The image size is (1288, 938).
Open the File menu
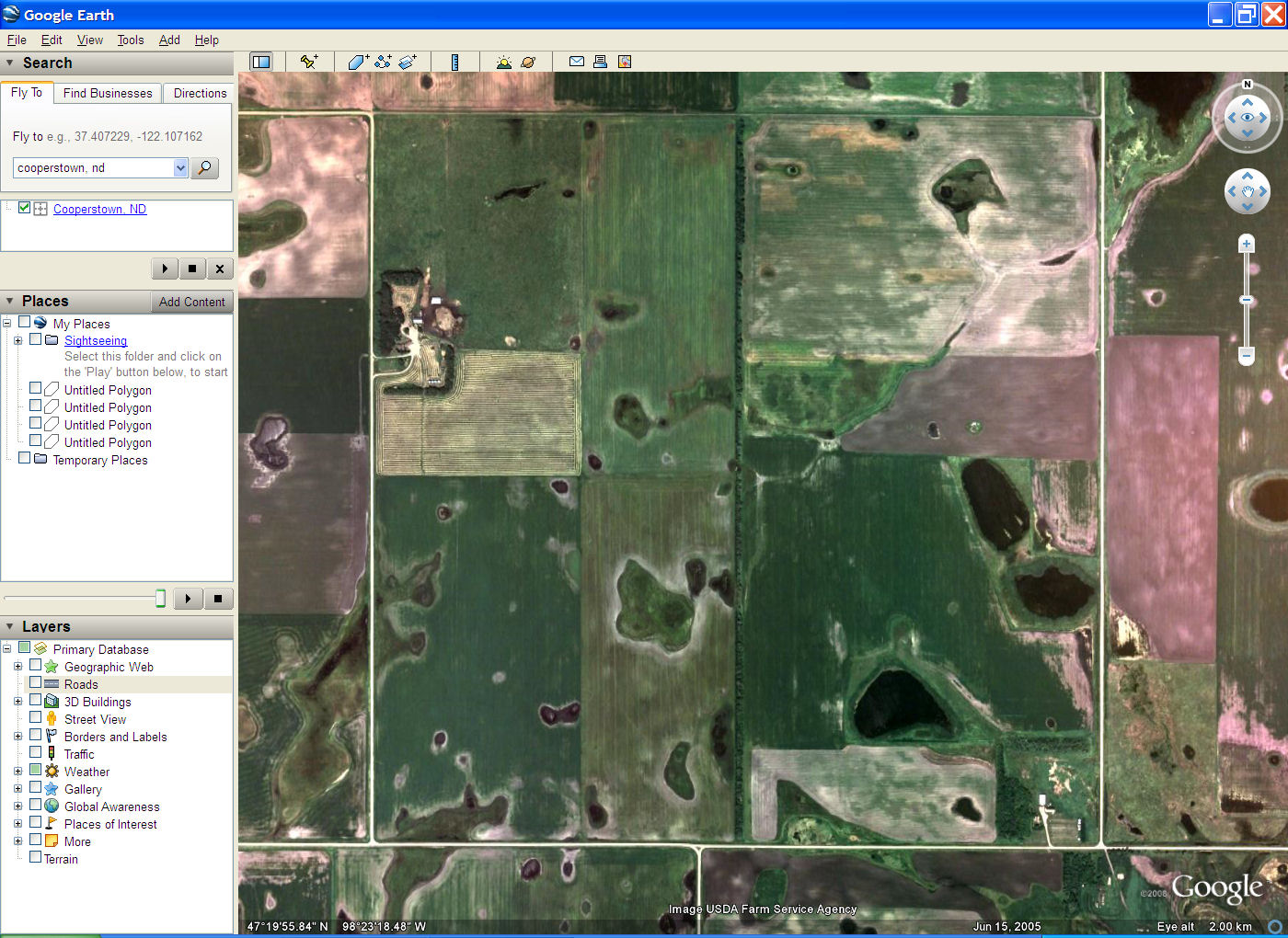[x=17, y=40]
